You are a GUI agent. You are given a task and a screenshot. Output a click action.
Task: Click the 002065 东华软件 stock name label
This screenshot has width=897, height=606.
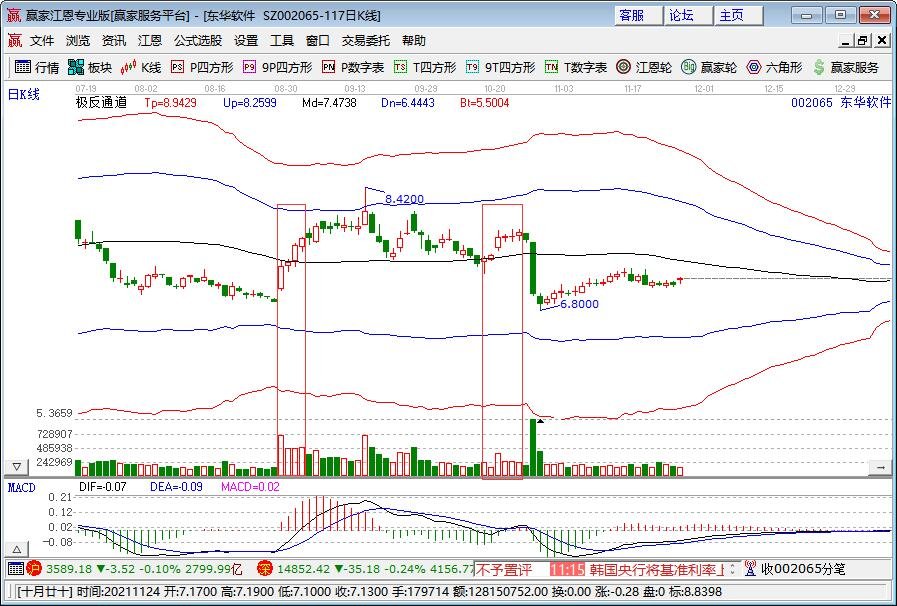[x=841, y=102]
